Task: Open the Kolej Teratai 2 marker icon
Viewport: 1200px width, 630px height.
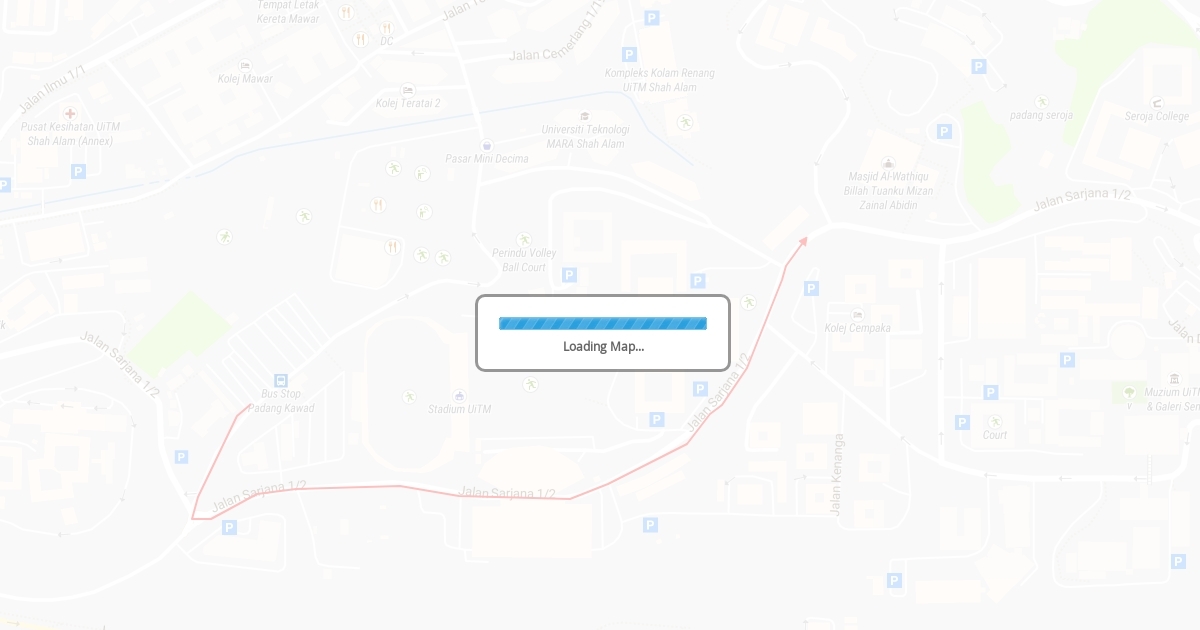Action: [407, 90]
